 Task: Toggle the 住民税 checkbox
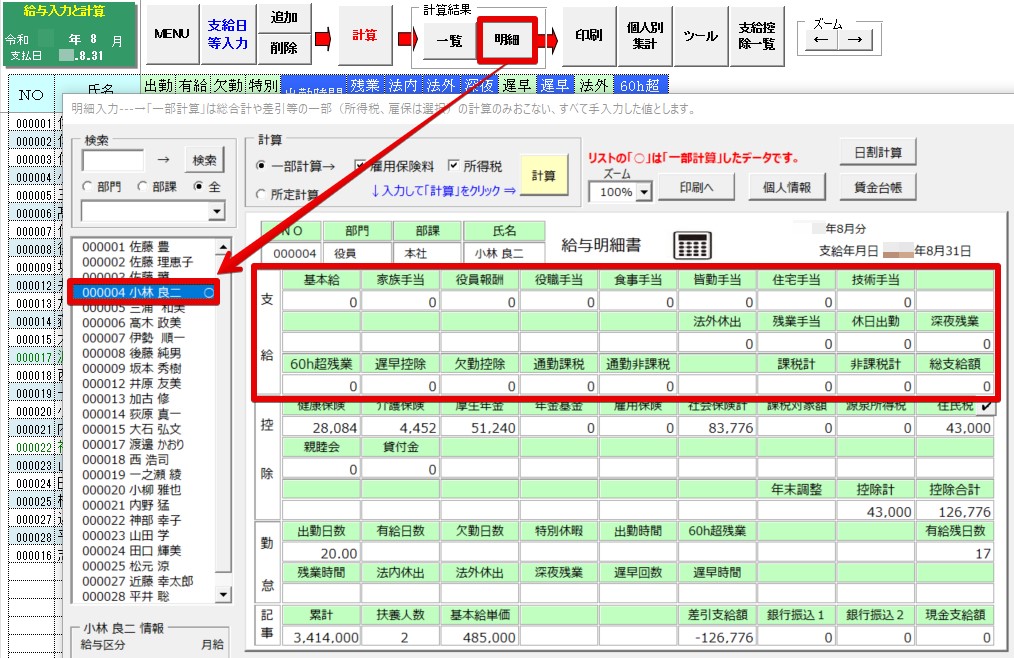tap(988, 406)
